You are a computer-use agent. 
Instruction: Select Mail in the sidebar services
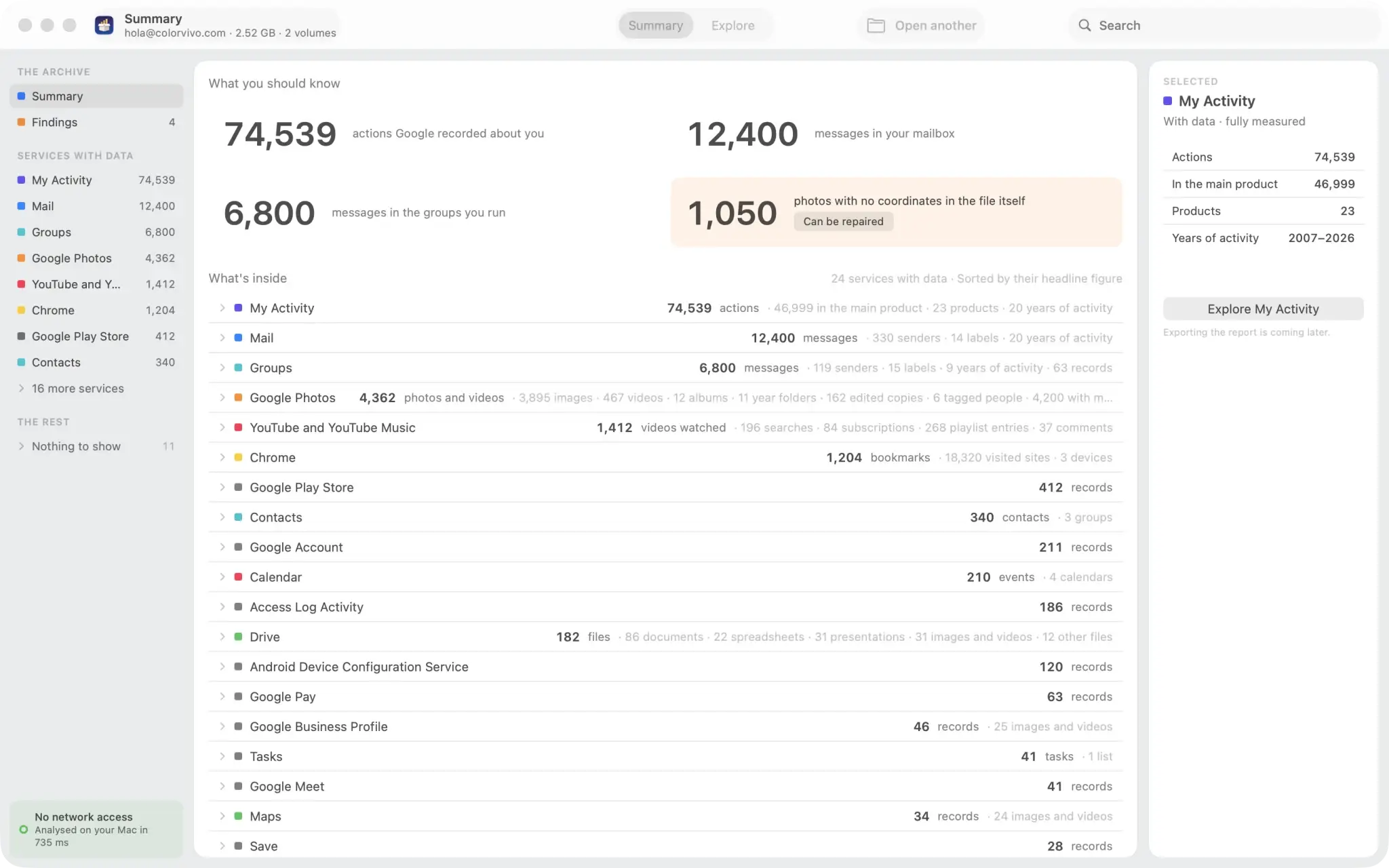pos(96,206)
